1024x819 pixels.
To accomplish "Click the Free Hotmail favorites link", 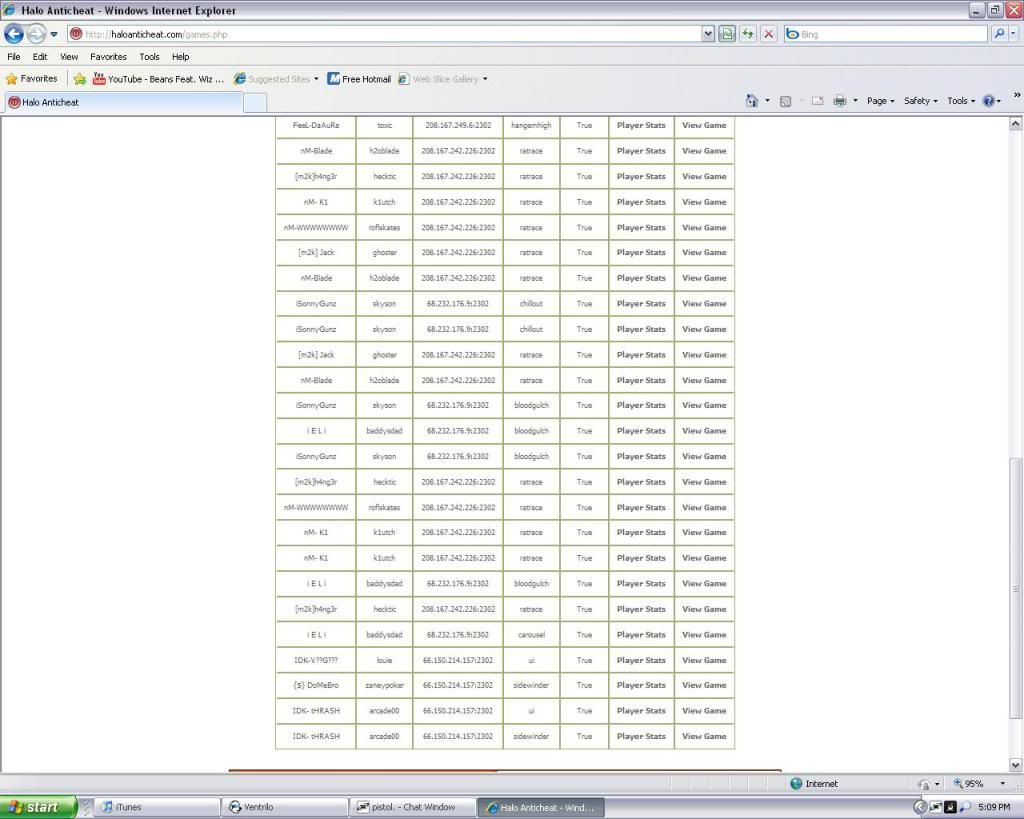I will (359, 79).
